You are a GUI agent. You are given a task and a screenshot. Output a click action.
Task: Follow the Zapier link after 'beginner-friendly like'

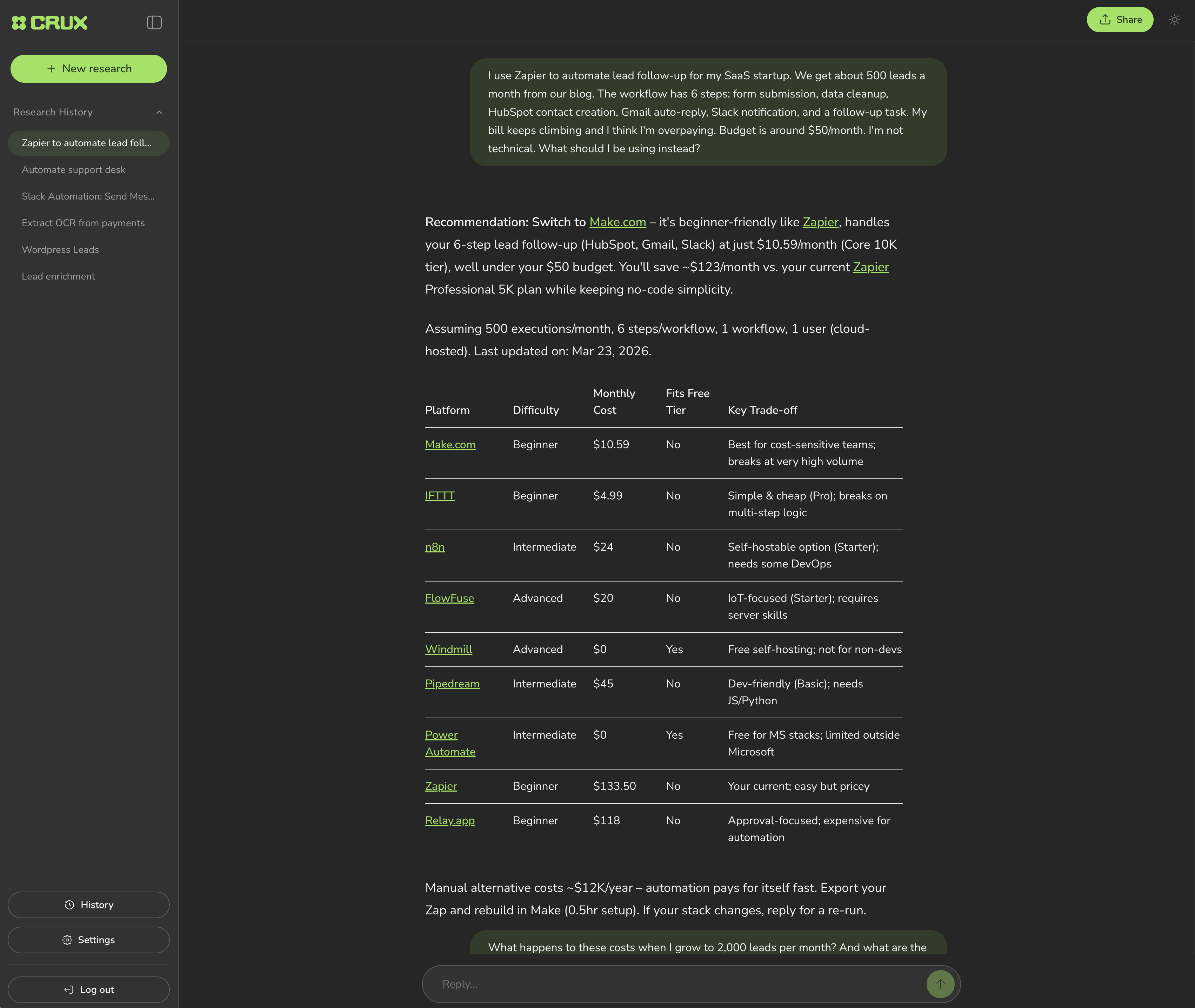820,222
